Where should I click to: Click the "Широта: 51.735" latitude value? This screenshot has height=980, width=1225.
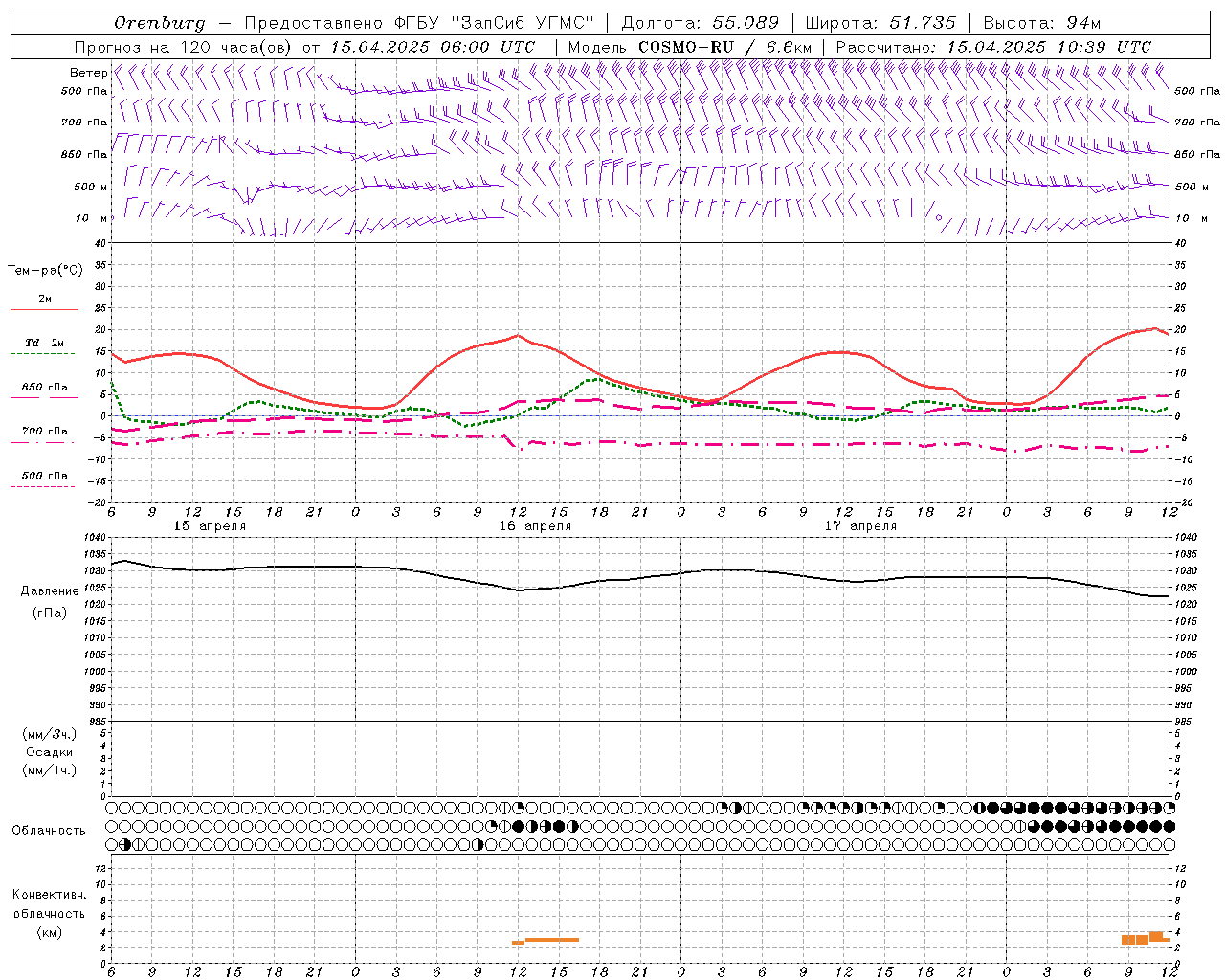click(x=881, y=23)
